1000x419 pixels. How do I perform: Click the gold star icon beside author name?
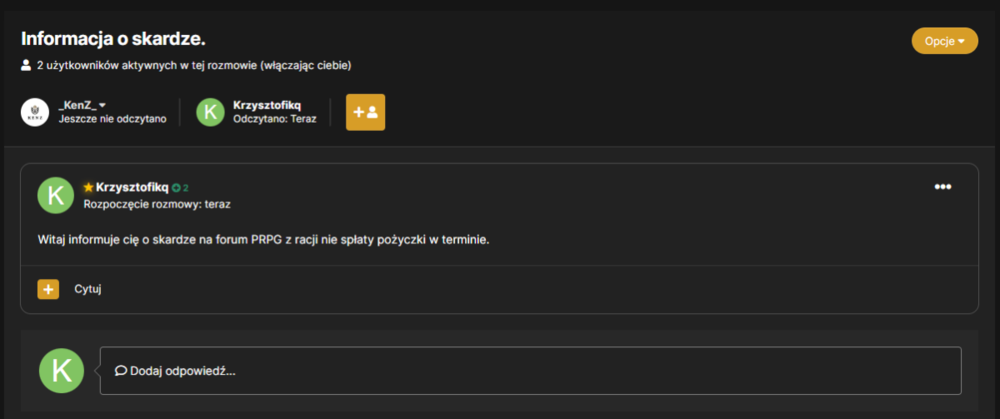pyautogui.click(x=89, y=187)
